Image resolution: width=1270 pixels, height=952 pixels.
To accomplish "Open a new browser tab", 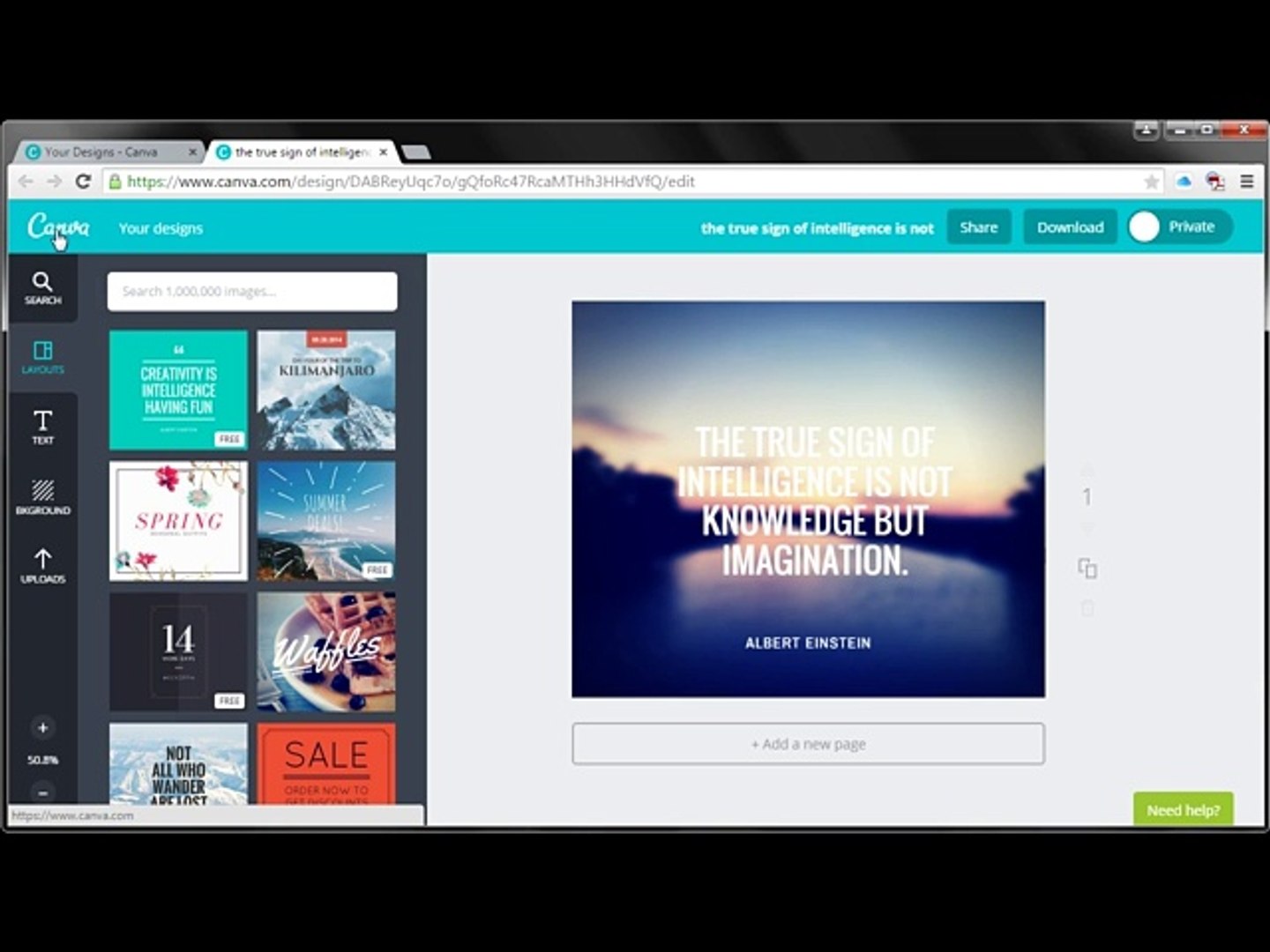I will (x=415, y=152).
